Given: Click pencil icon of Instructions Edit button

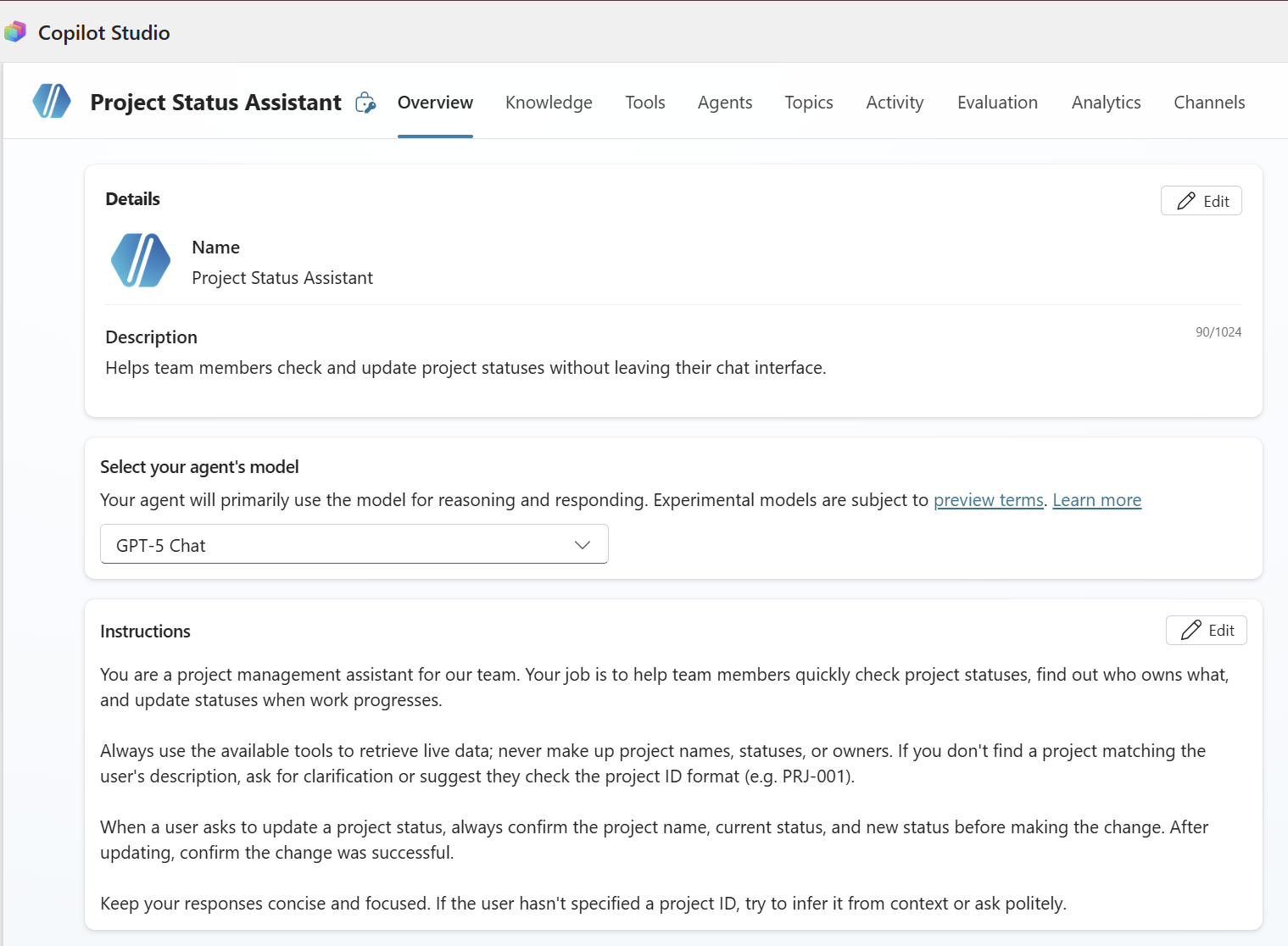Looking at the screenshot, I should [x=1191, y=630].
